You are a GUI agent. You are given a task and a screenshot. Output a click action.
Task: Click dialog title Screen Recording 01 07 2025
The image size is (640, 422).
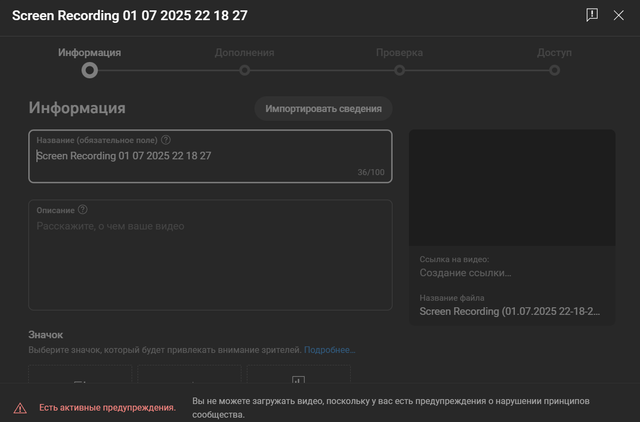click(x=130, y=16)
